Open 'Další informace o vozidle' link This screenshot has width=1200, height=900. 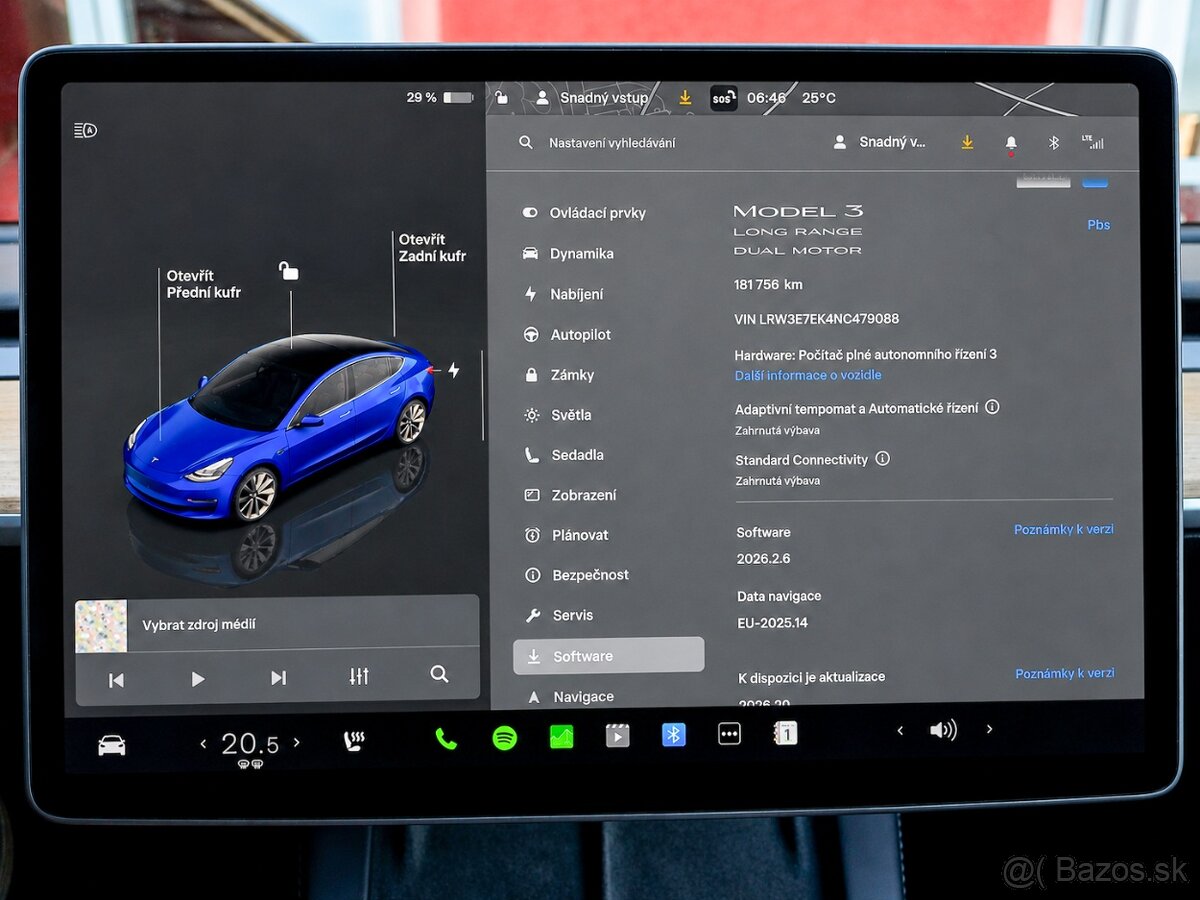pos(808,375)
